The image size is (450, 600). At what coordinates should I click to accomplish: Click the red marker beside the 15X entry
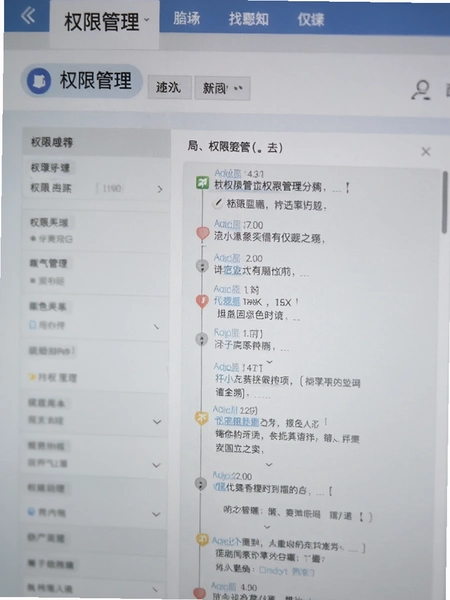(202, 301)
